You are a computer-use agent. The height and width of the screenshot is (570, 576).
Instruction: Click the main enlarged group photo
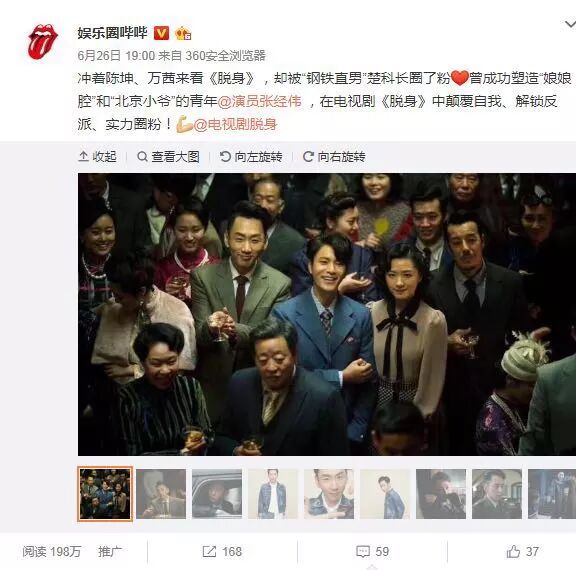pos(327,314)
